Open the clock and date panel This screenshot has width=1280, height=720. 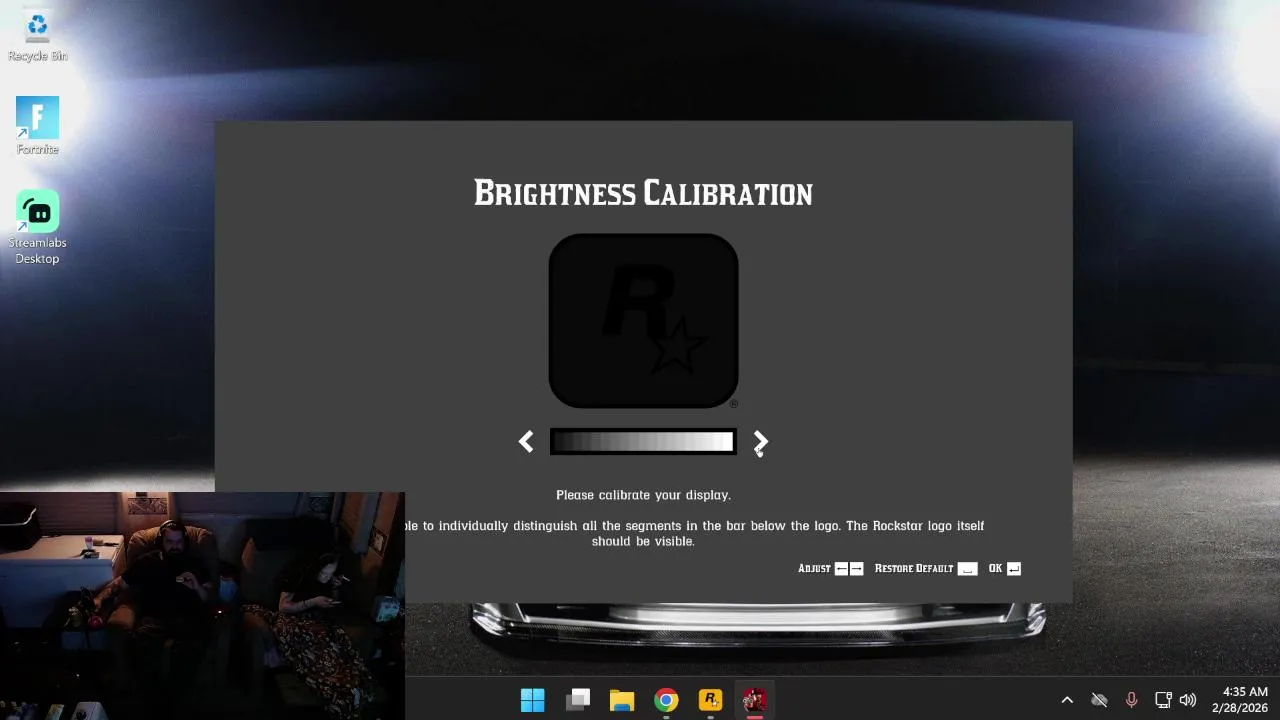(x=1240, y=700)
